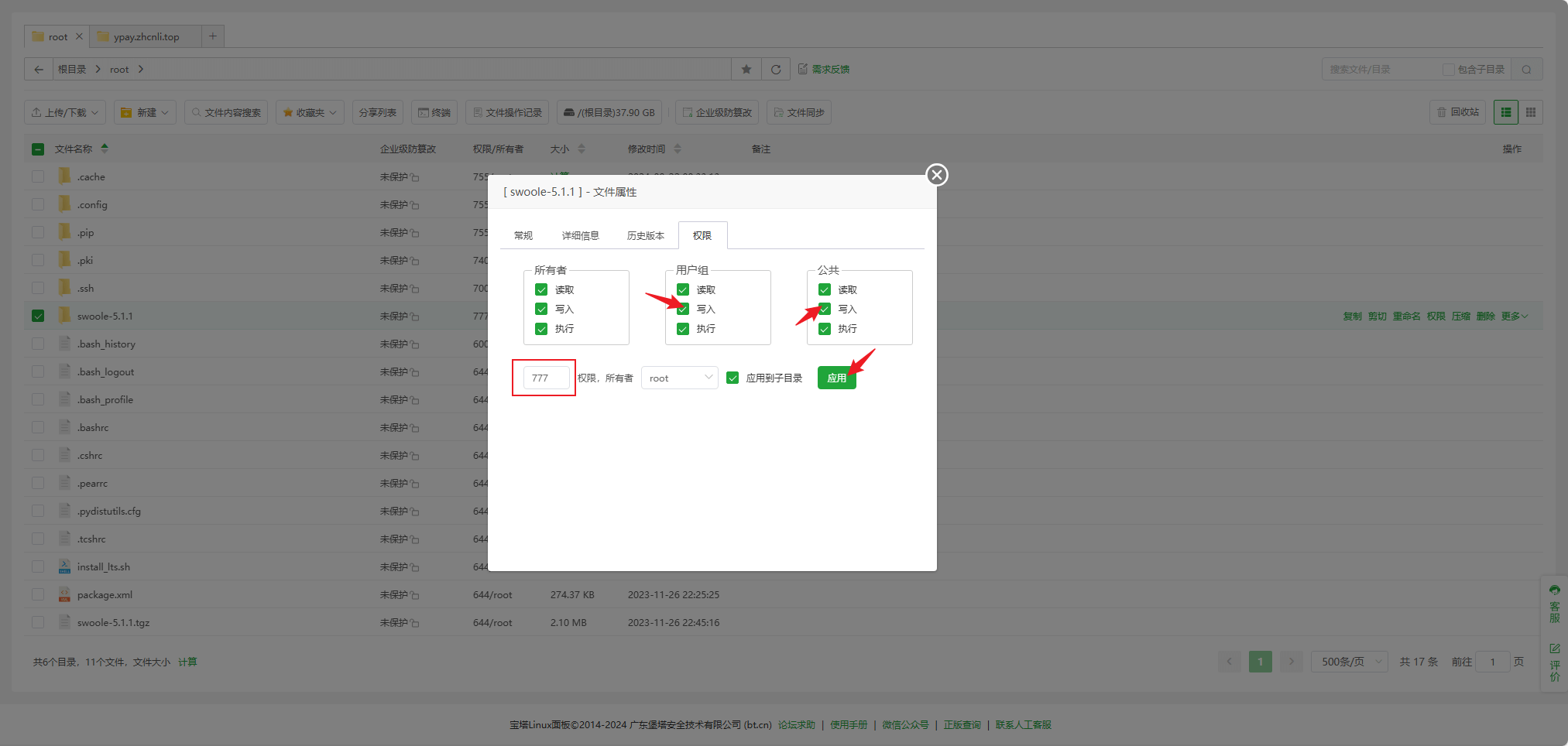This screenshot has height=746, width=1568.
Task: Click the .ssh folder icon
Action: pyautogui.click(x=65, y=288)
